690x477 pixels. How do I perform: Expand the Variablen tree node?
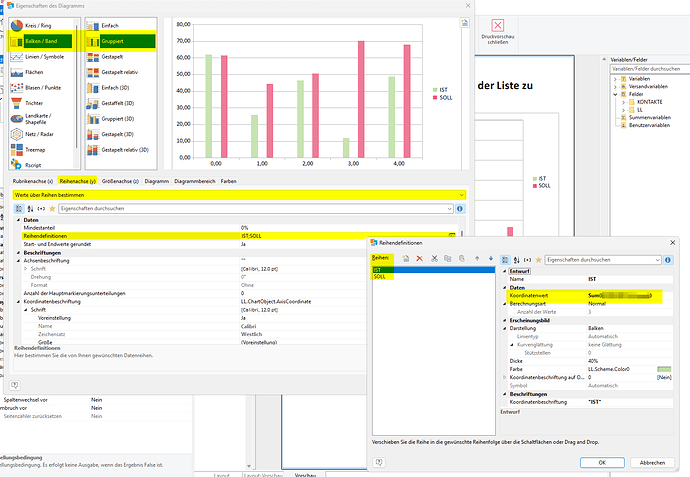coord(615,79)
